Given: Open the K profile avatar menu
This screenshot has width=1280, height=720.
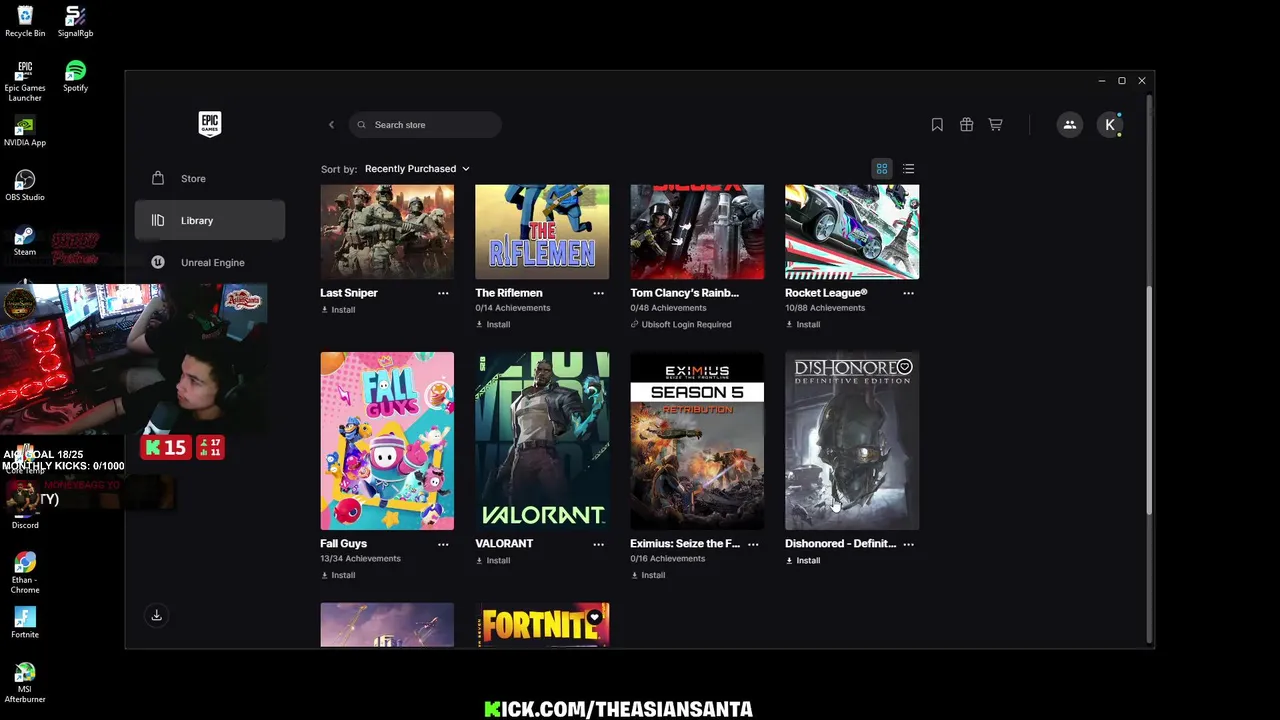Looking at the screenshot, I should pos(1110,125).
